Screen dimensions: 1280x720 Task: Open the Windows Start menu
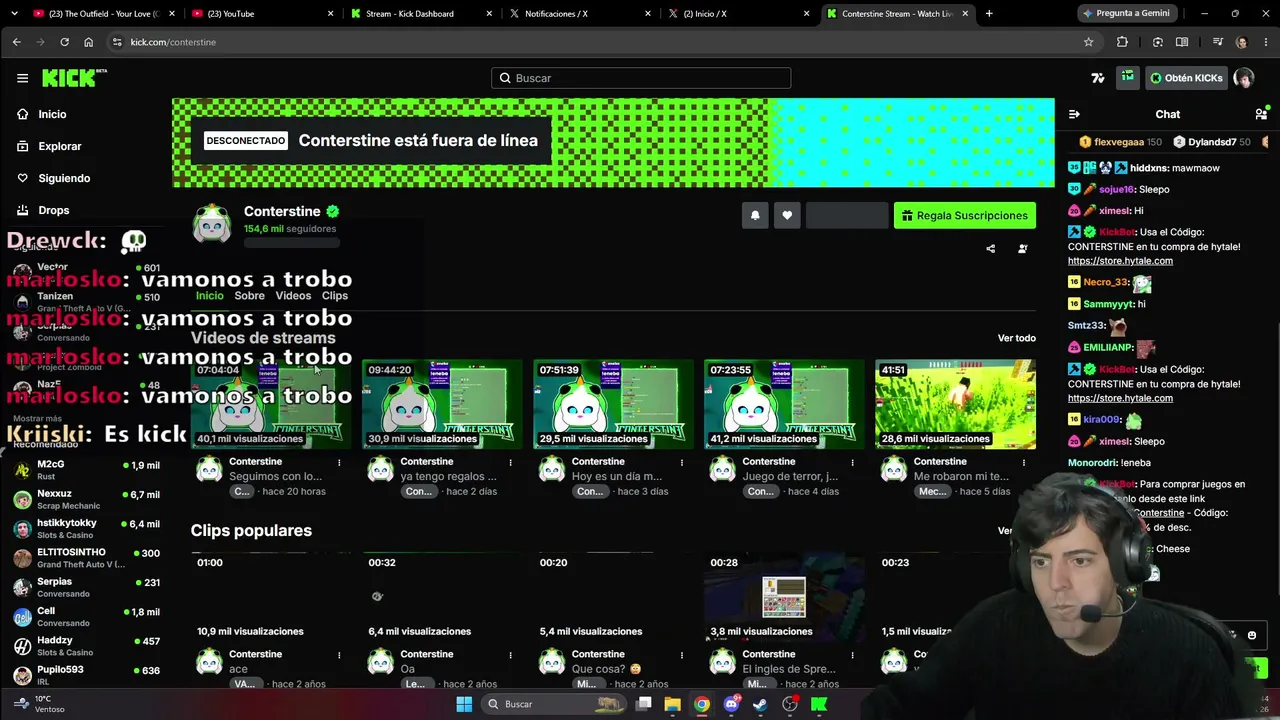(x=464, y=704)
